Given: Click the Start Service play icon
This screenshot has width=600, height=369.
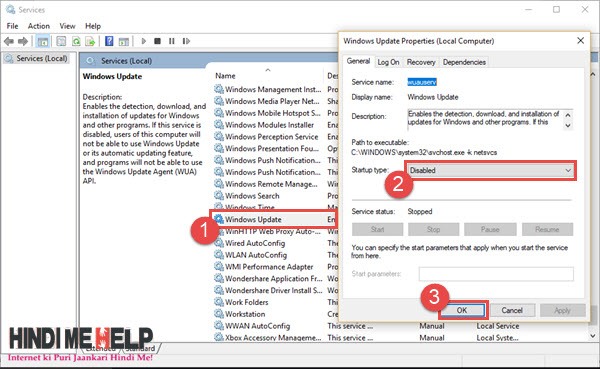Looking at the screenshot, I should pyautogui.click(x=143, y=41).
